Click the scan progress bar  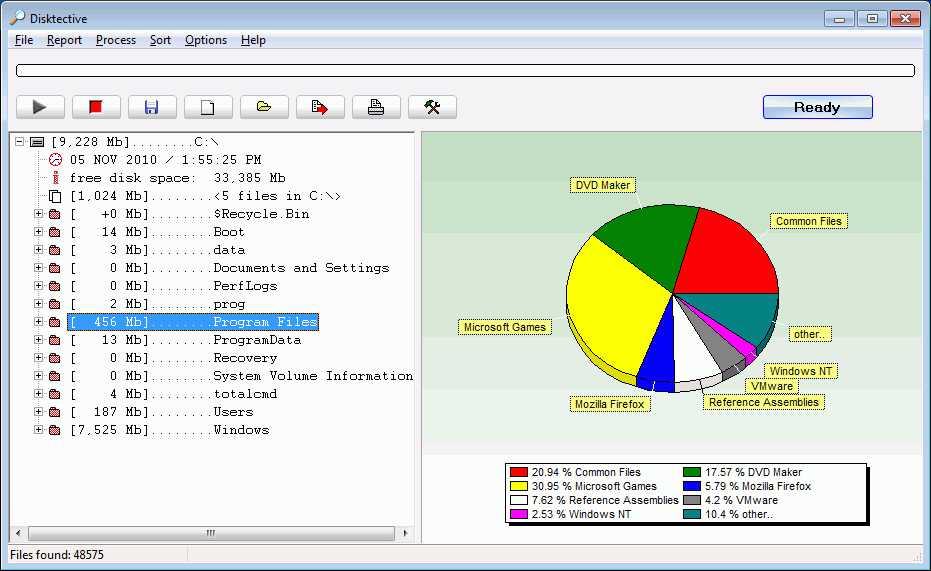[x=466, y=71]
